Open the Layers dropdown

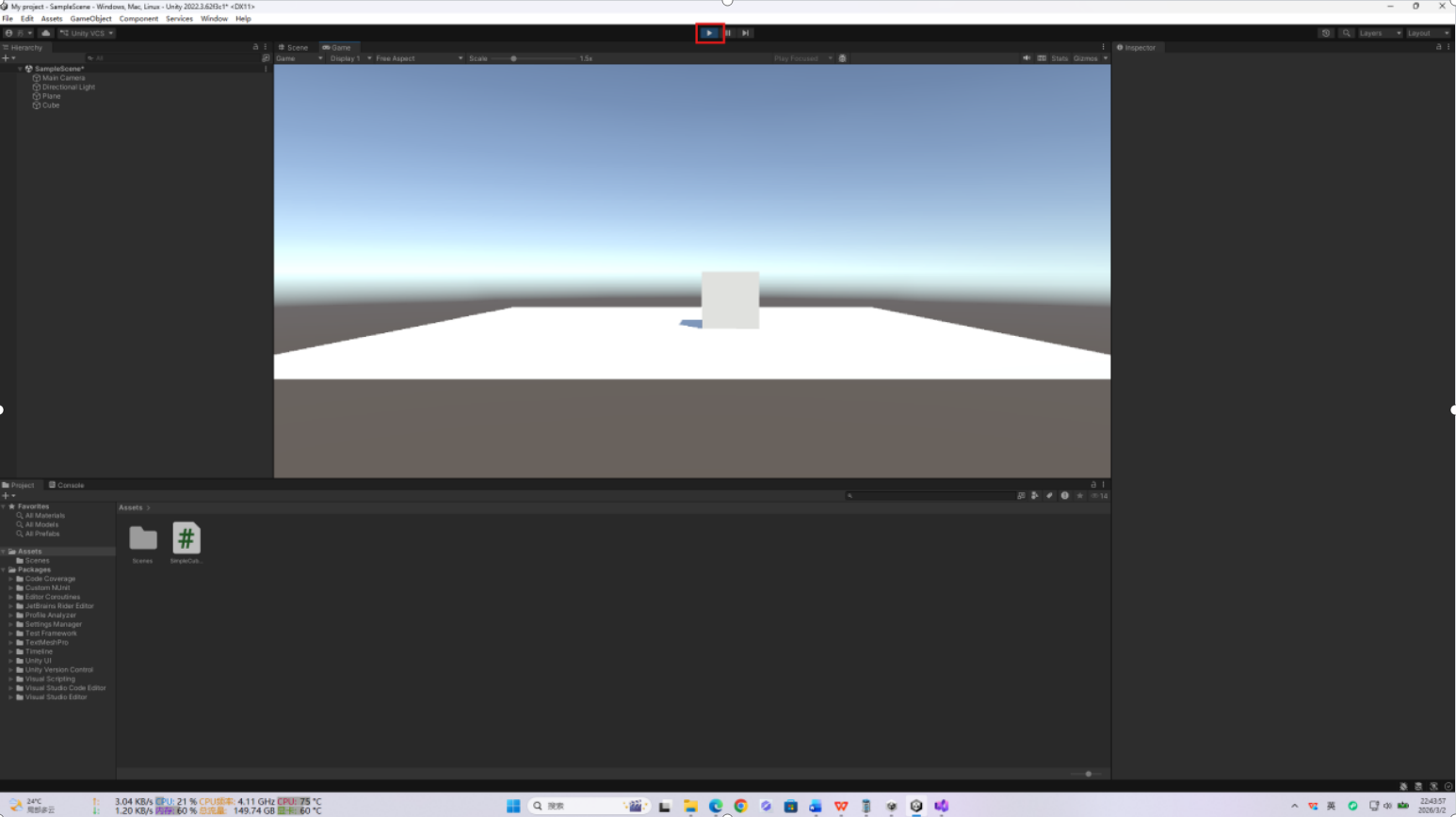pos(1379,33)
